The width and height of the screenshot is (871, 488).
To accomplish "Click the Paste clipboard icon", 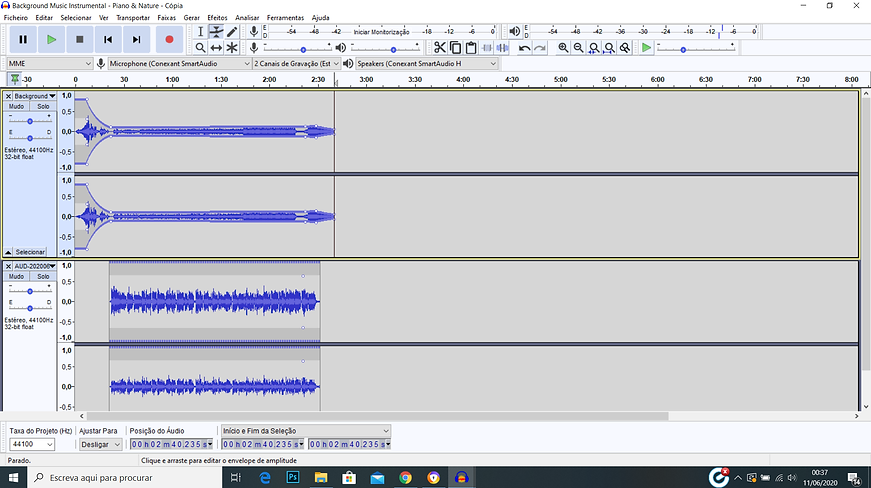I will 470,48.
